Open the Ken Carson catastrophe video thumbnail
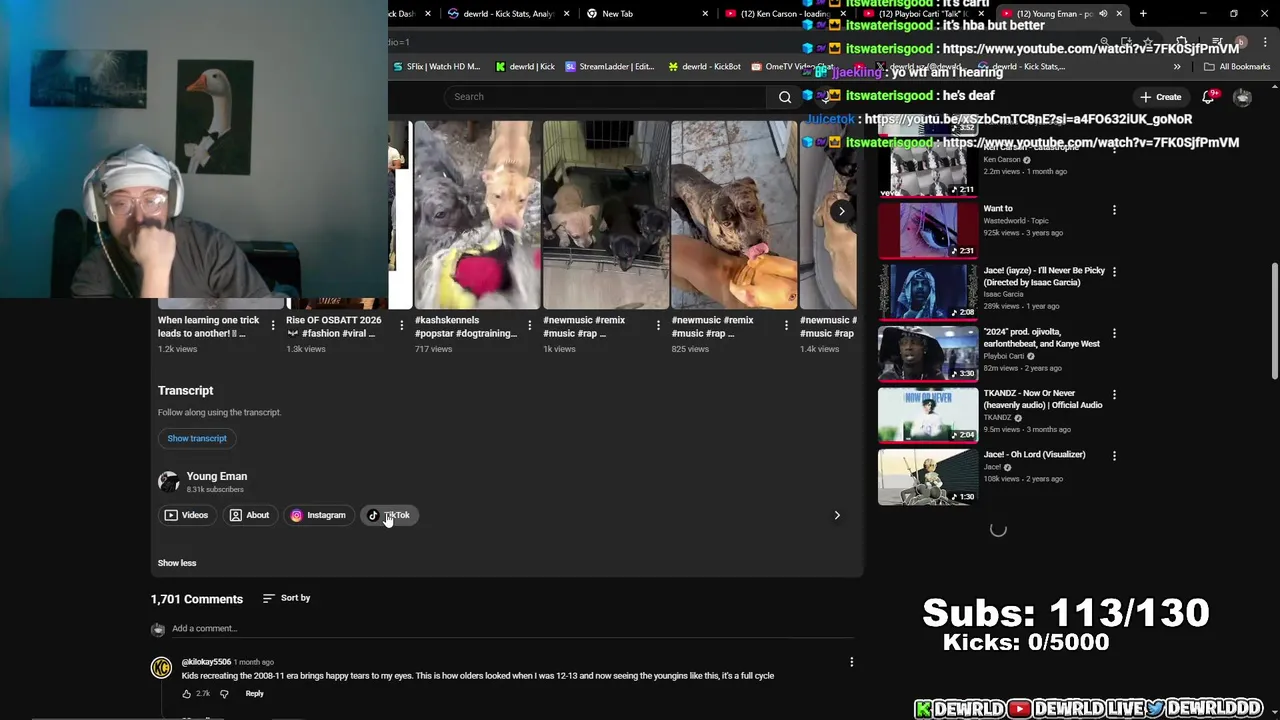 (928, 172)
